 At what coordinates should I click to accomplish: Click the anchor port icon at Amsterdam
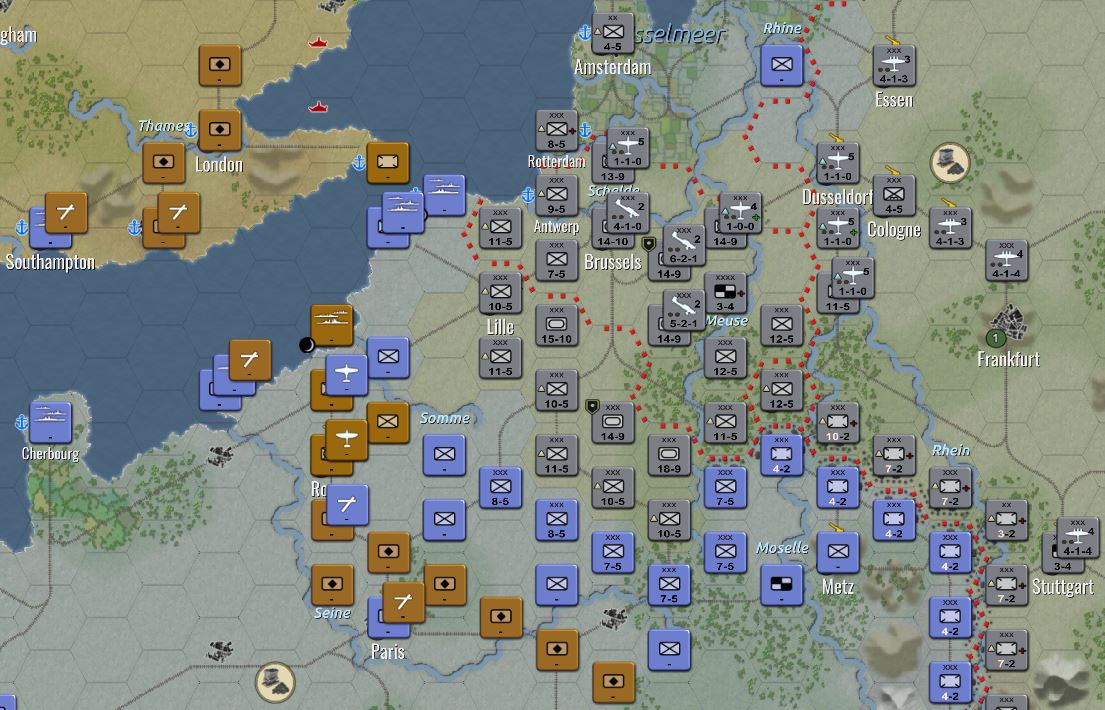click(x=584, y=32)
